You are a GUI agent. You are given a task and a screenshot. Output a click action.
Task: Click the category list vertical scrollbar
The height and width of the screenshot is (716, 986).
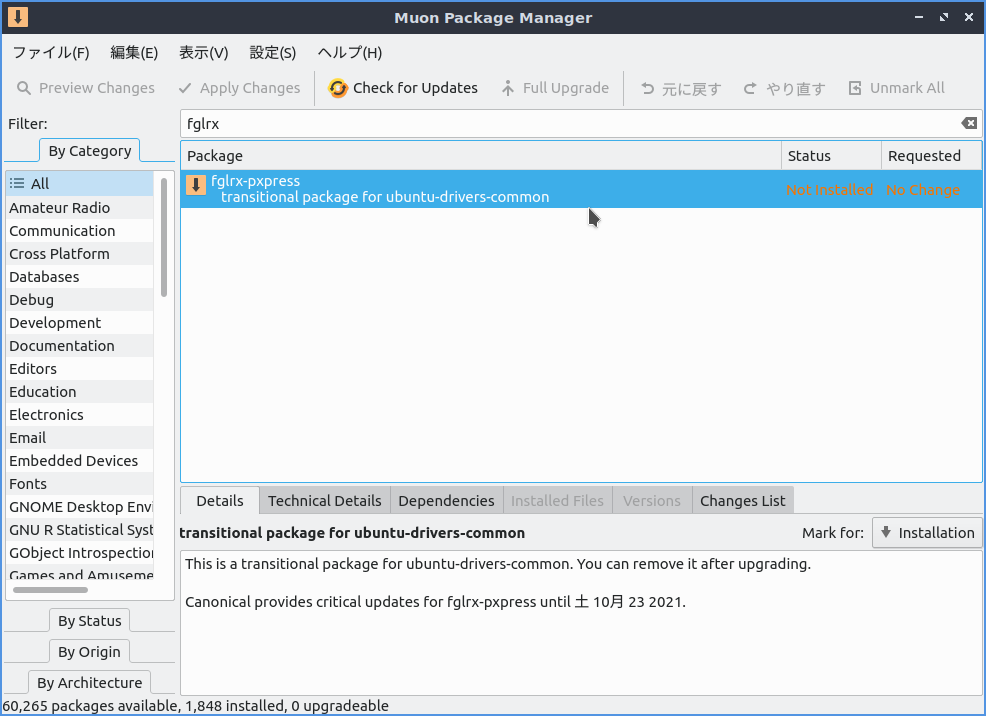[164, 238]
